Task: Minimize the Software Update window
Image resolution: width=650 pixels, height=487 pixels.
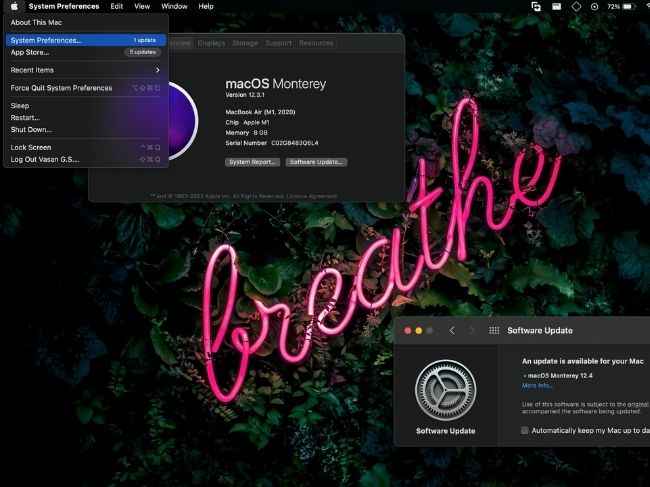Action: (419, 330)
